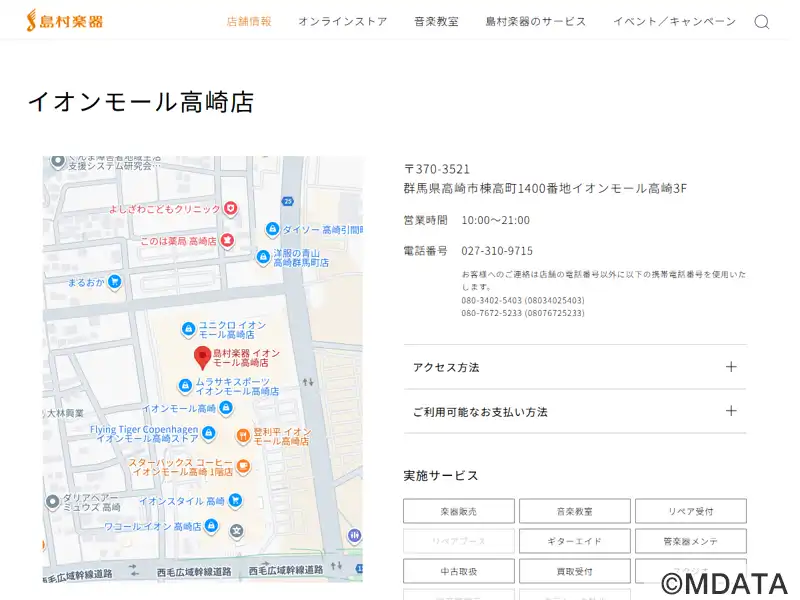
Task: Click the red Shimamura Gakki map pin
Action: pyautogui.click(x=201, y=356)
